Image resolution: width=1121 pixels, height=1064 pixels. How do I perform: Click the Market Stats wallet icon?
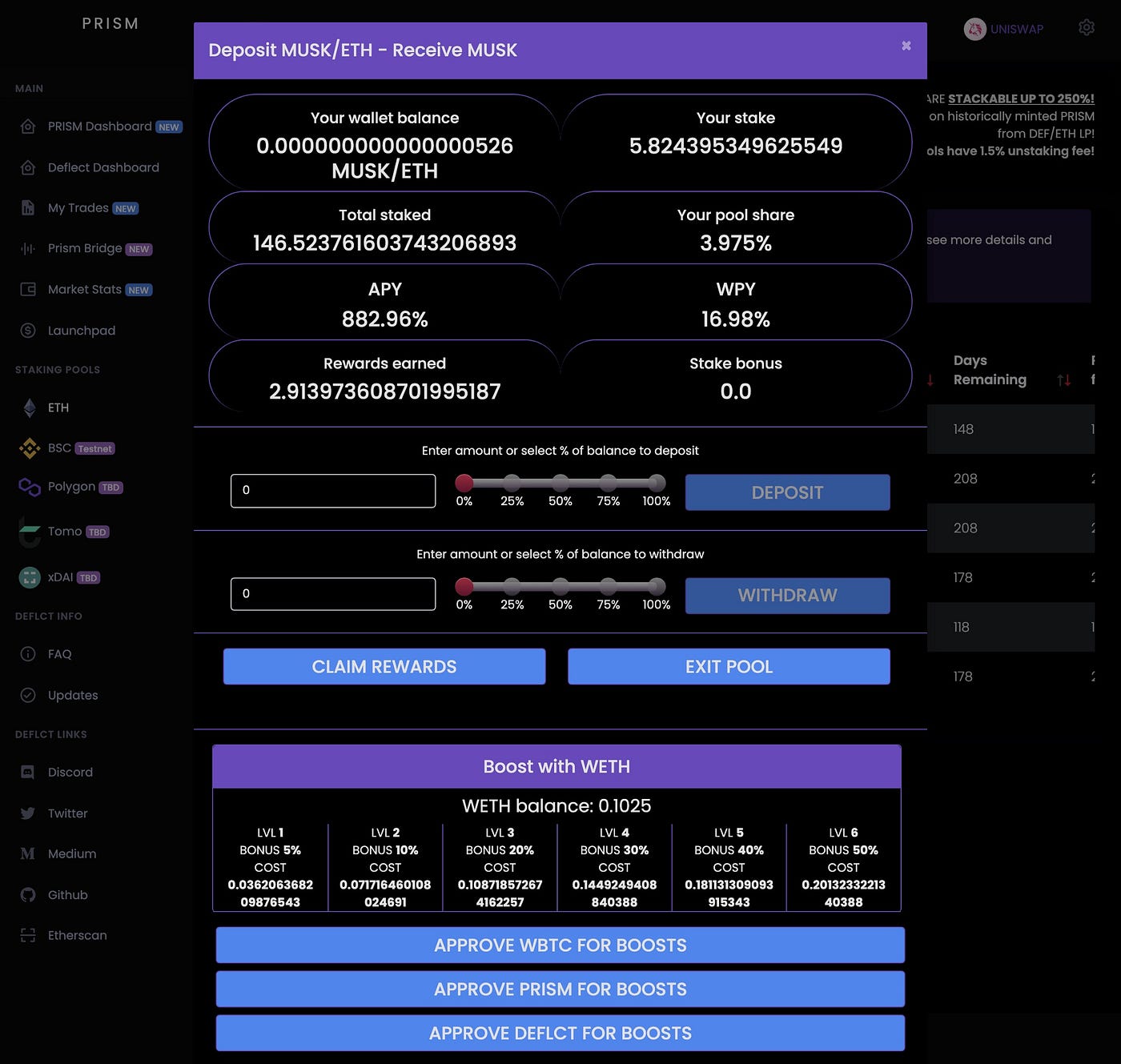pos(28,289)
